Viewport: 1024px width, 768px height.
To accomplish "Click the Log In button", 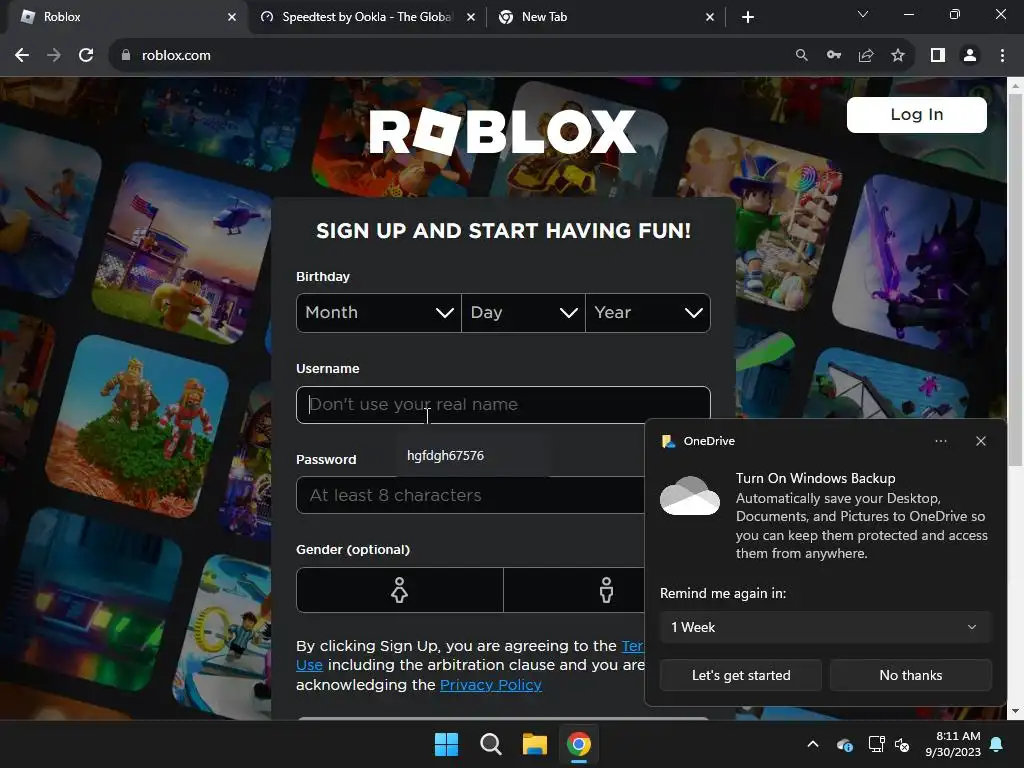I will point(916,115).
